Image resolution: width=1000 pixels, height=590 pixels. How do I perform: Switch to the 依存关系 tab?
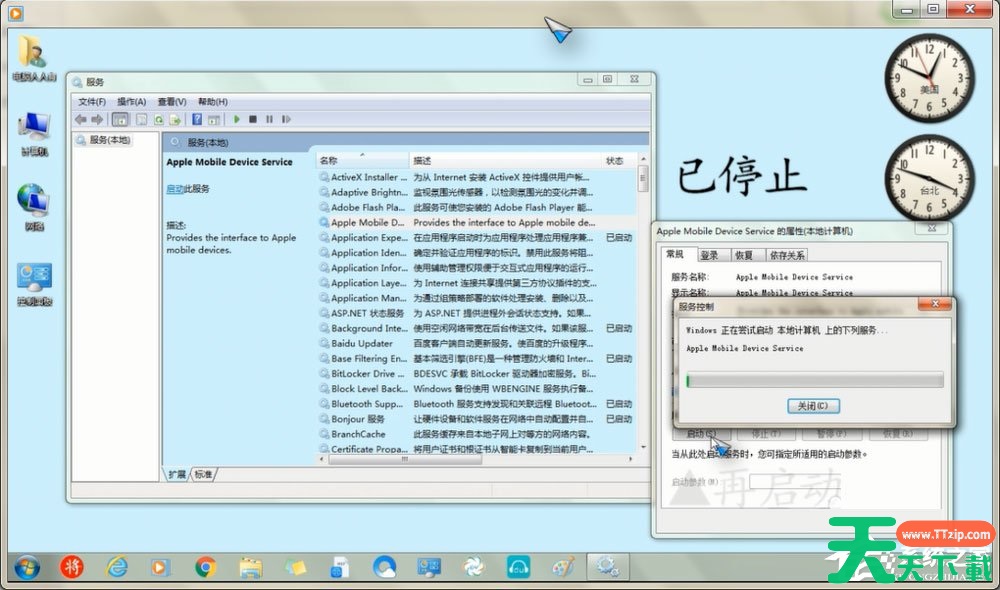click(787, 255)
